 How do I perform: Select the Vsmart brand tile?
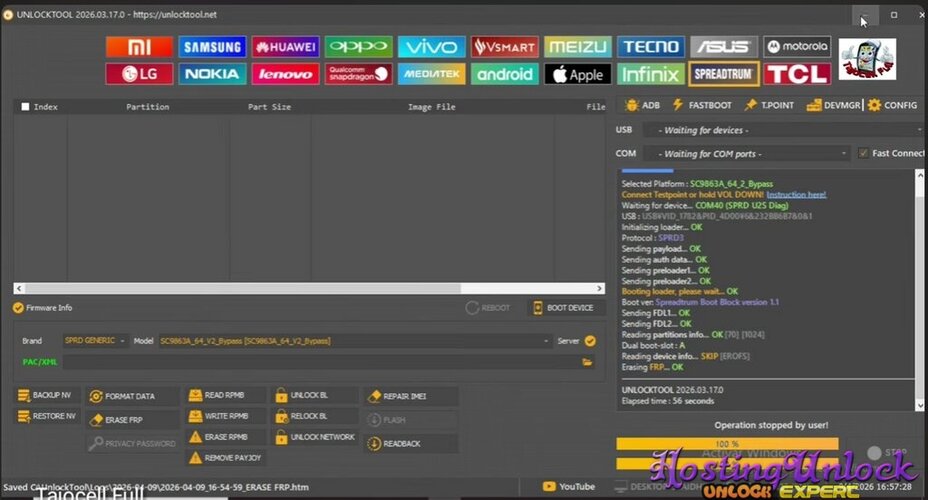click(505, 47)
